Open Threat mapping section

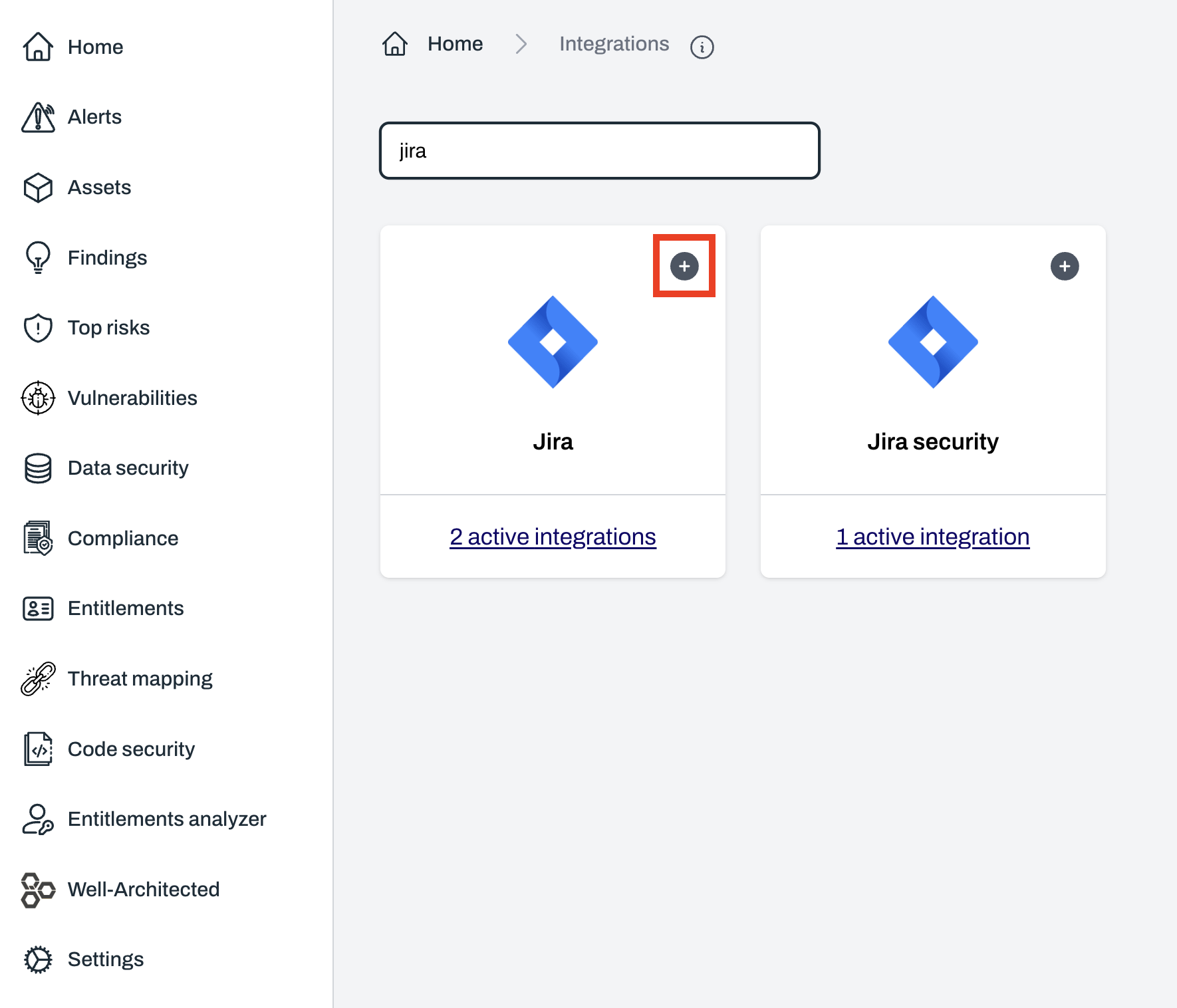140,678
